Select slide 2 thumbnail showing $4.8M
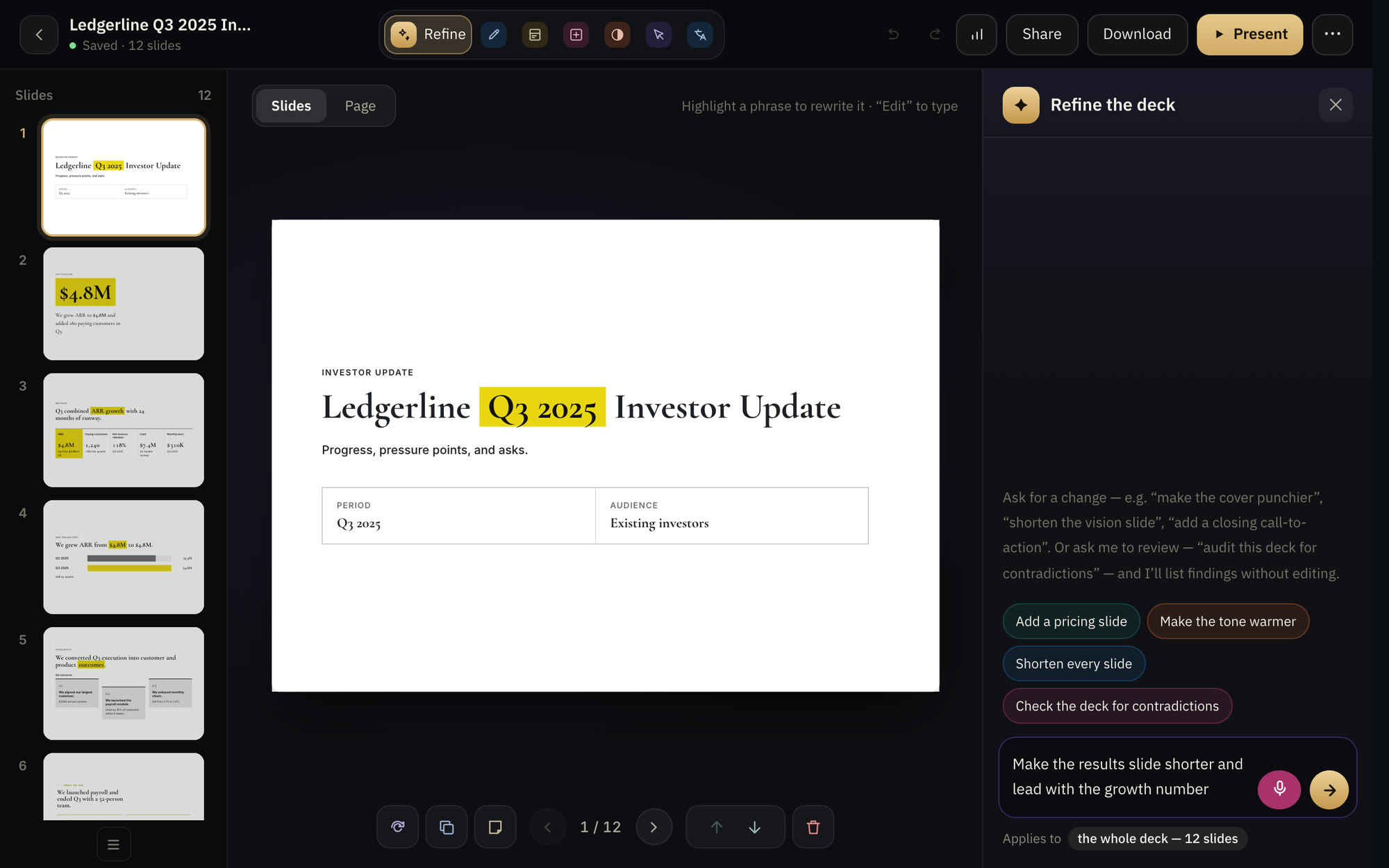The image size is (1389, 868). [124, 303]
